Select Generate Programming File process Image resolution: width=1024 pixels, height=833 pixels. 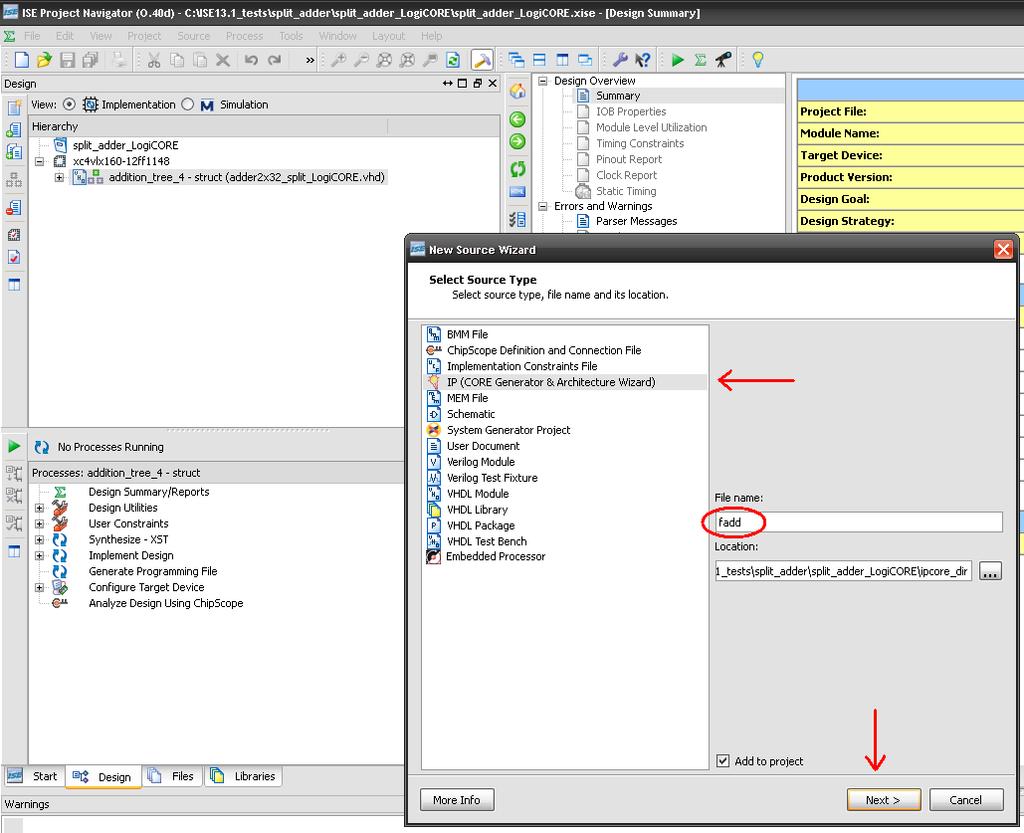pyautogui.click(x=153, y=571)
